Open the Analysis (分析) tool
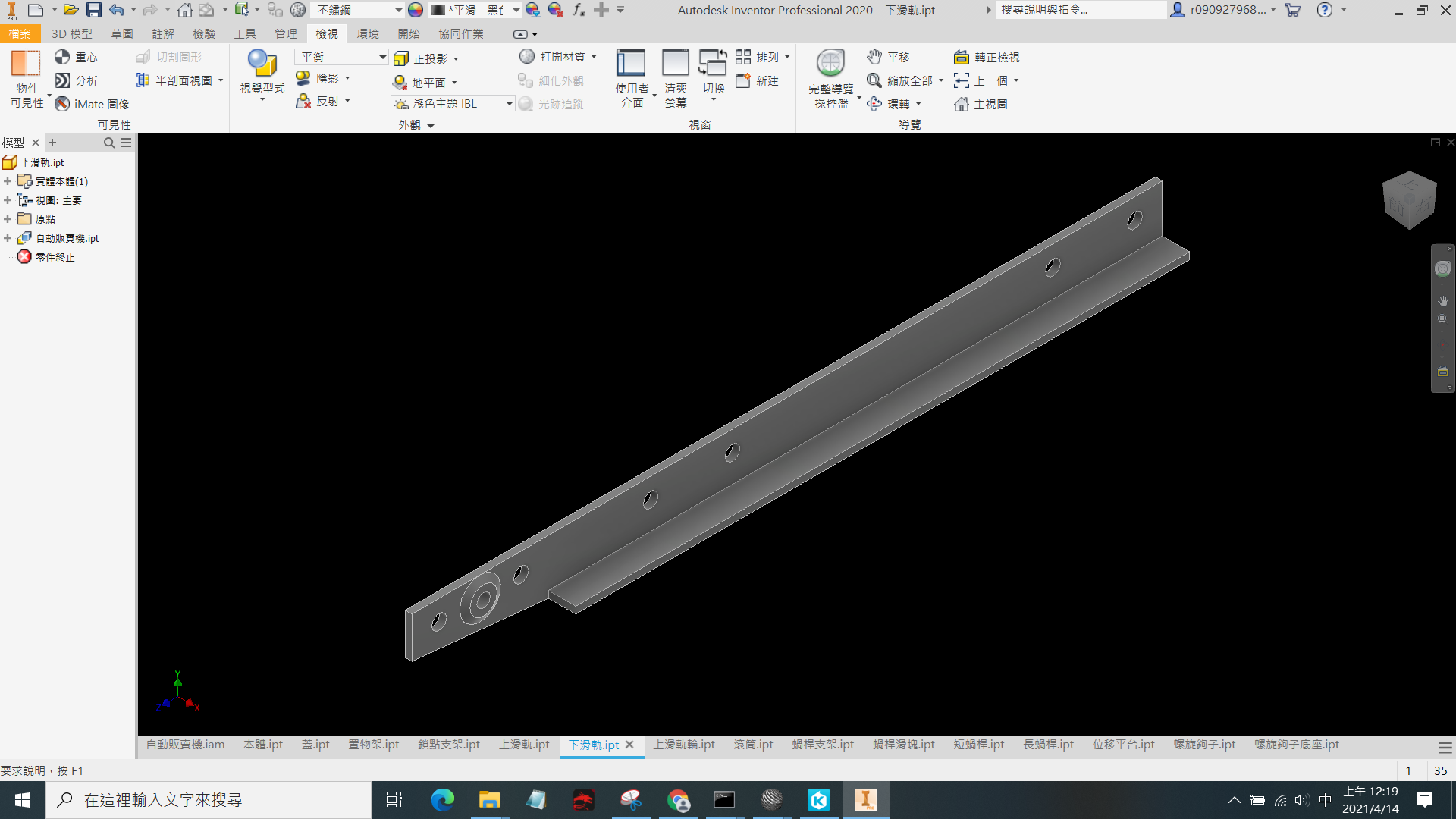This screenshot has width=1456, height=819. [76, 80]
